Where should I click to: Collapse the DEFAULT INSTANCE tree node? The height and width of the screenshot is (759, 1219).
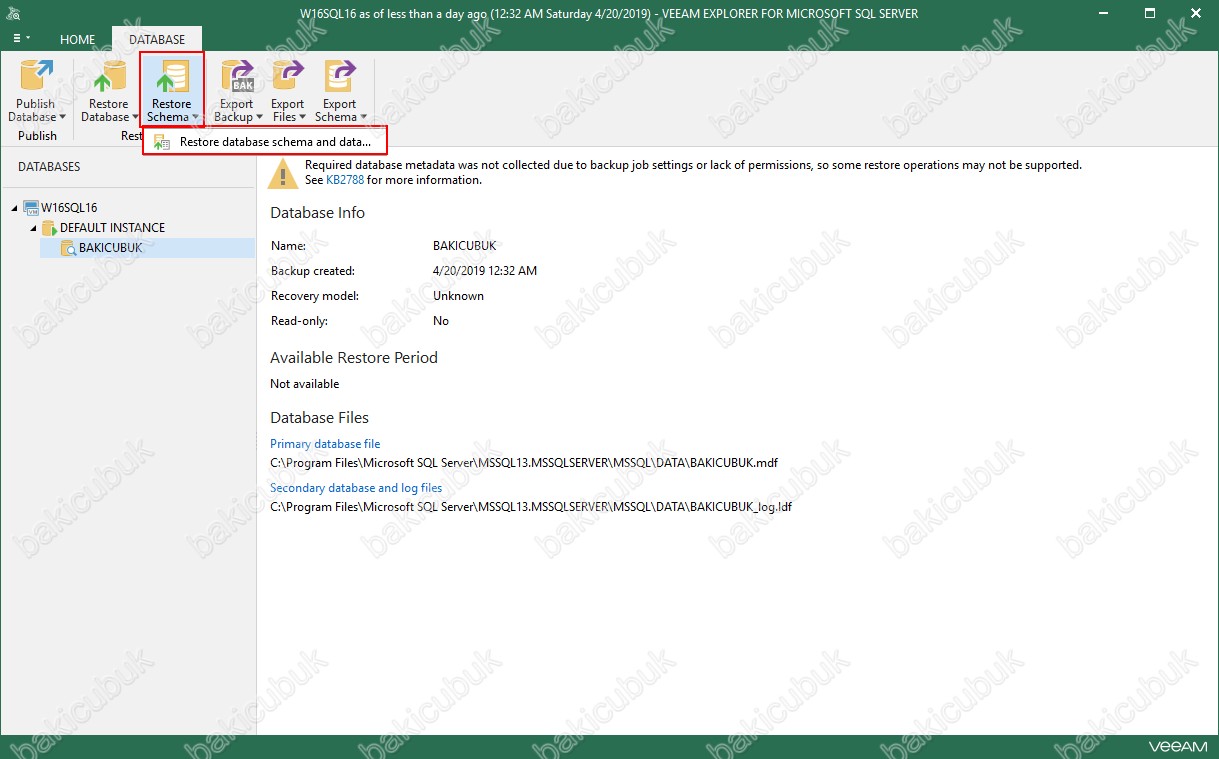(x=34, y=228)
